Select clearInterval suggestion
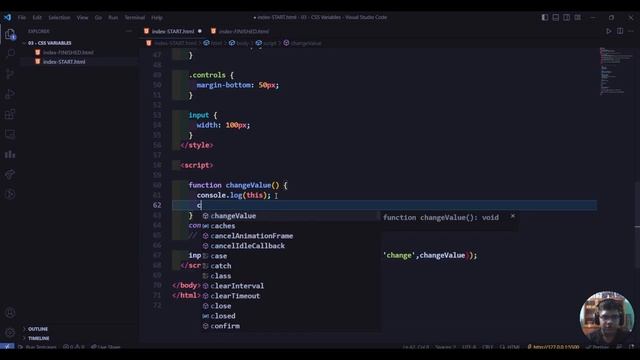Viewport: 640px width, 360px height. [290, 286]
